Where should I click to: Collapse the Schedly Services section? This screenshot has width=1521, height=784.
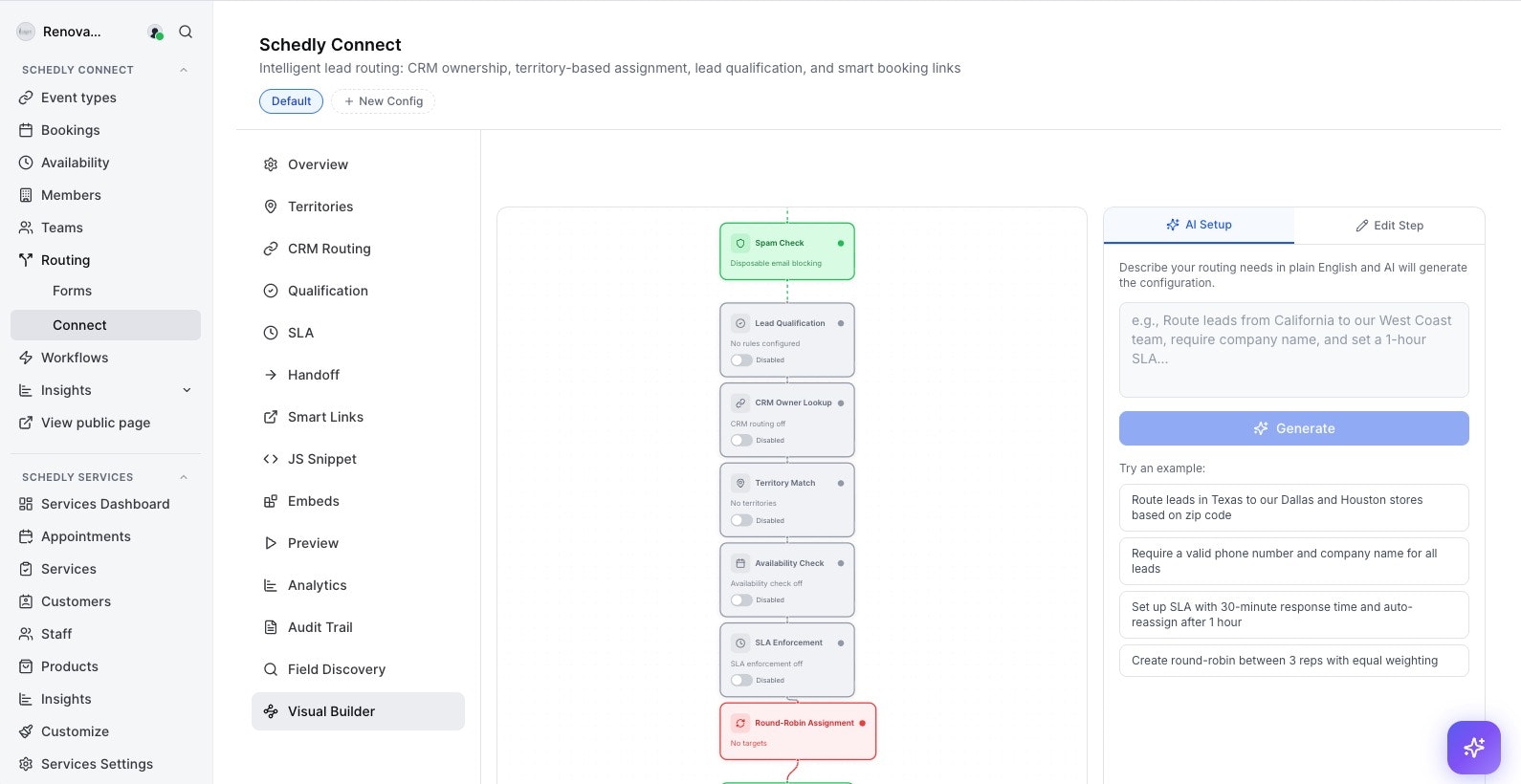(184, 477)
